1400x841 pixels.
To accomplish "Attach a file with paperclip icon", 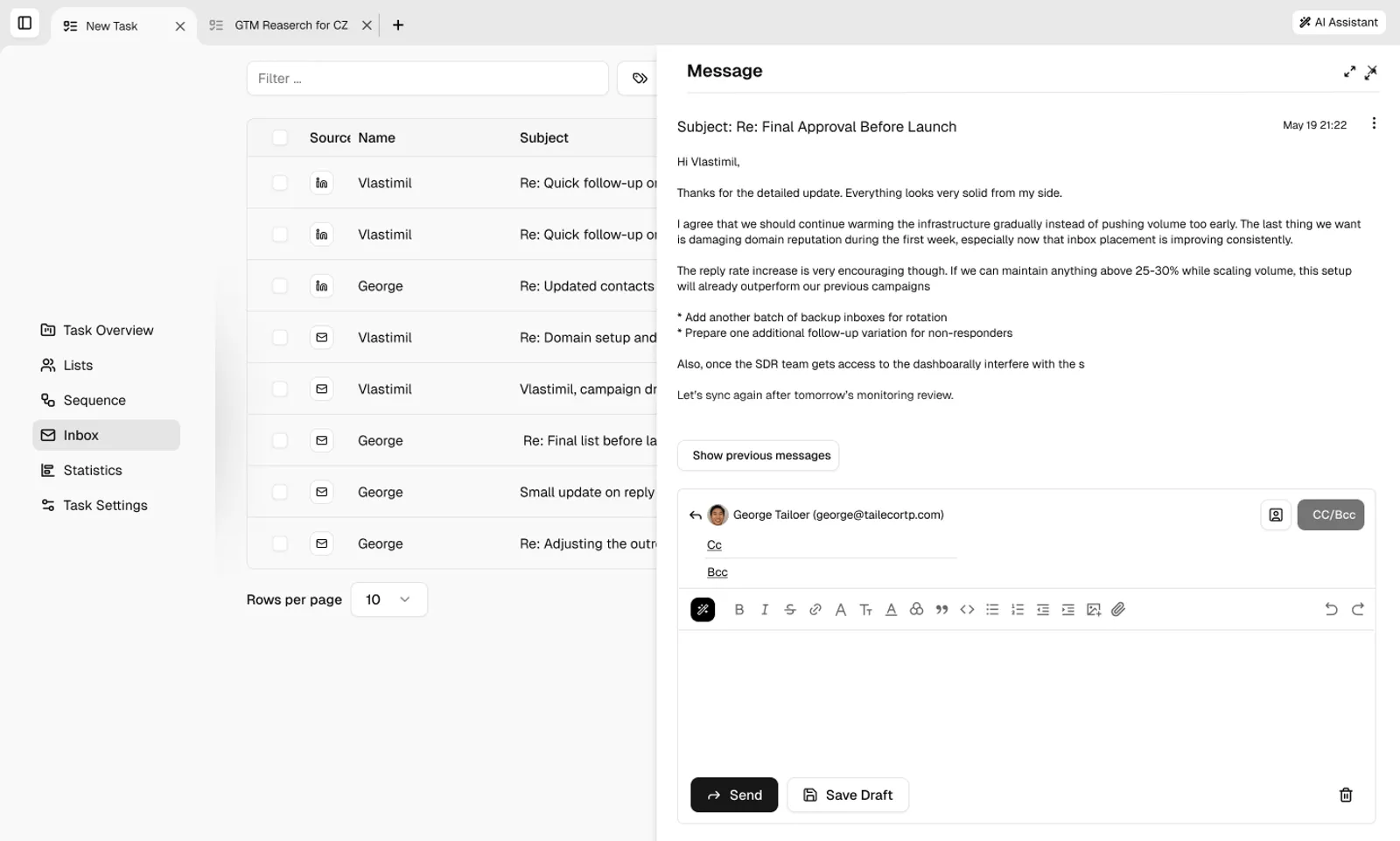I will 1118,610.
